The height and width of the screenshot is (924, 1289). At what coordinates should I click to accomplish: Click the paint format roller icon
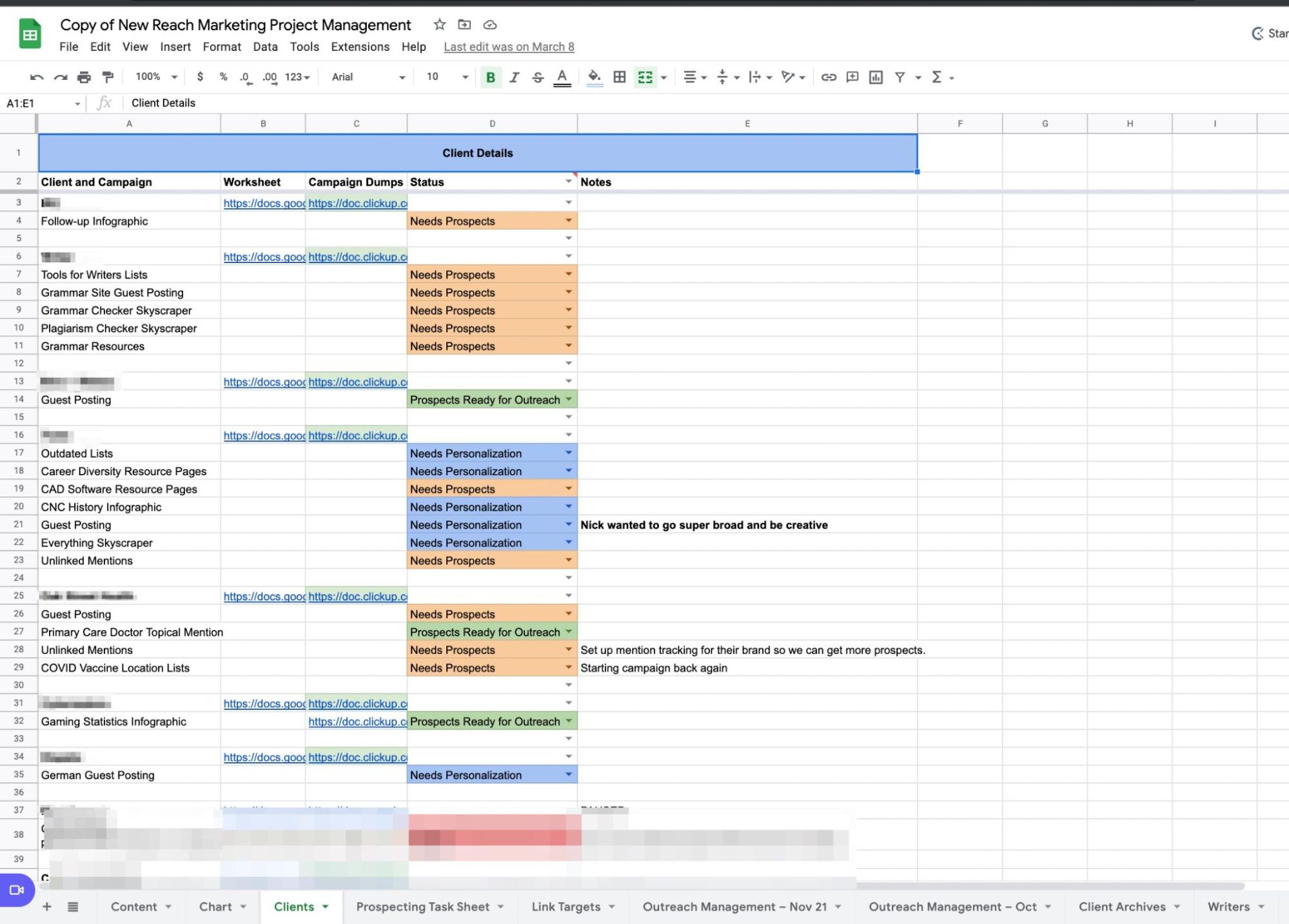point(108,77)
